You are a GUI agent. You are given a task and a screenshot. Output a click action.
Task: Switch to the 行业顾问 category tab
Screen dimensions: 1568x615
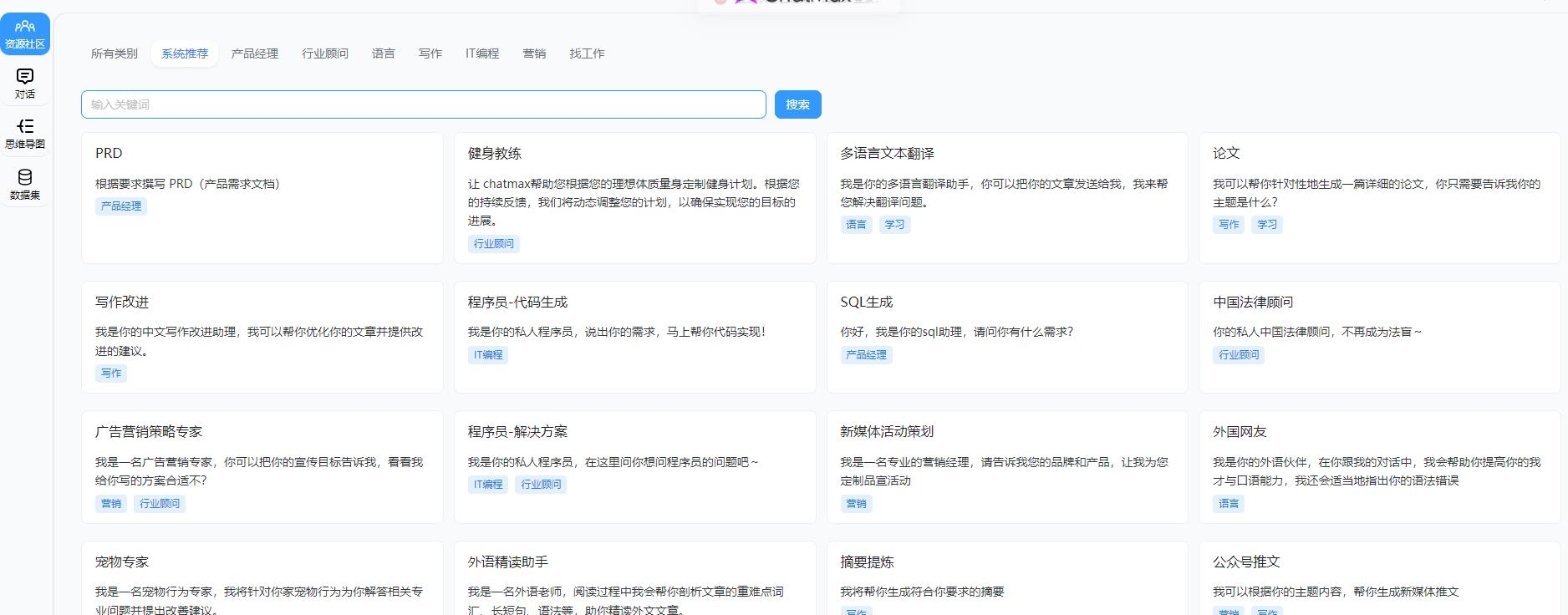325,53
